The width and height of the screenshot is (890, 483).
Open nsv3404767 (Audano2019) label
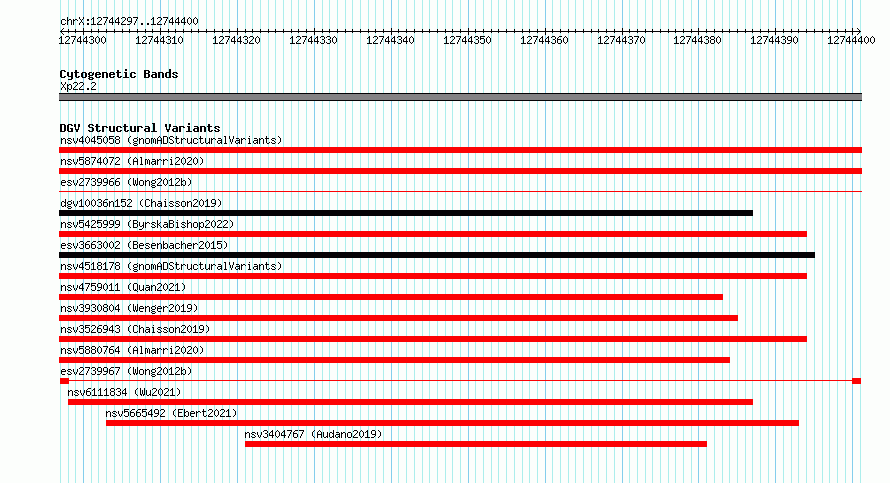tap(313, 434)
